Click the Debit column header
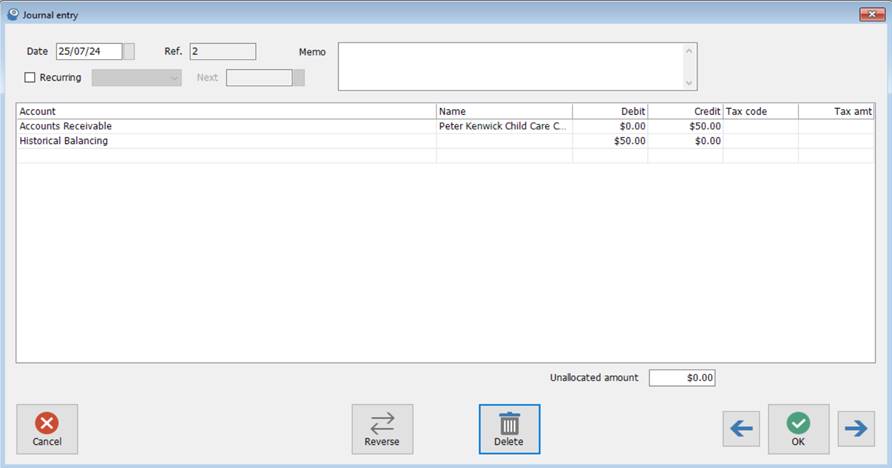Viewport: 892px width, 468px height. (x=610, y=111)
